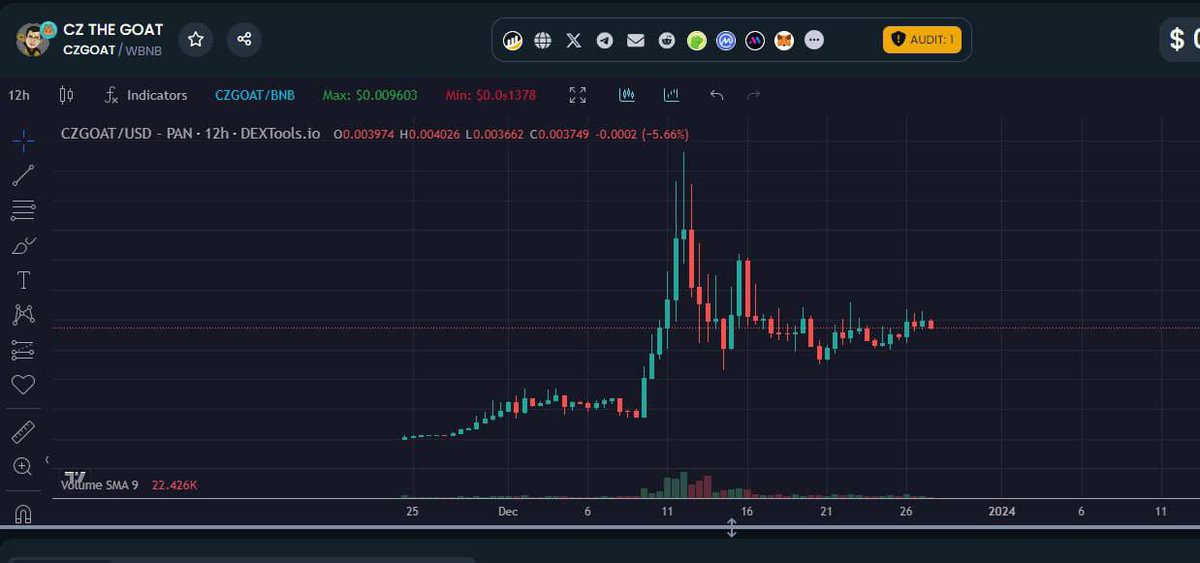Undo the last chart action
Screen dimensions: 1200x563
(716, 95)
